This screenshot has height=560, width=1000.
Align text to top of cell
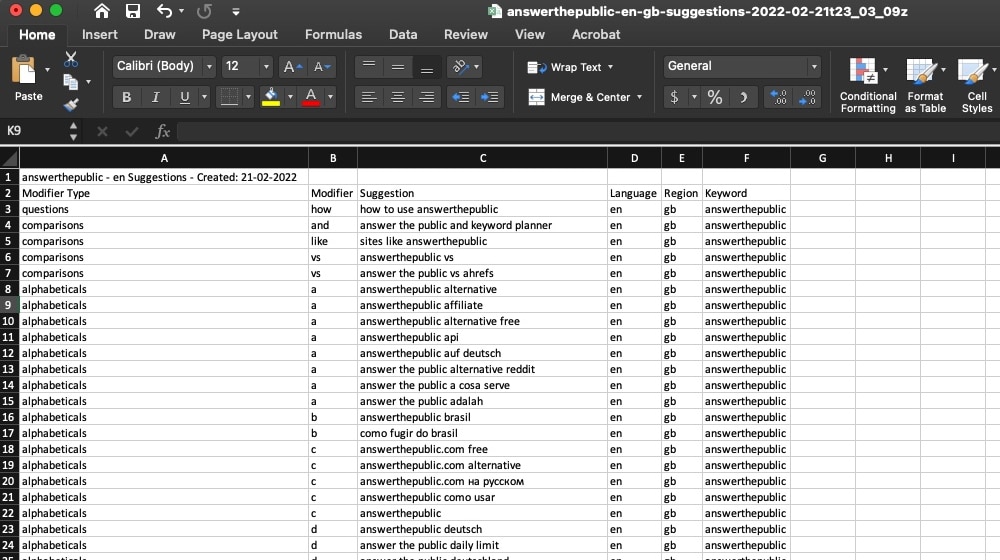coord(369,66)
